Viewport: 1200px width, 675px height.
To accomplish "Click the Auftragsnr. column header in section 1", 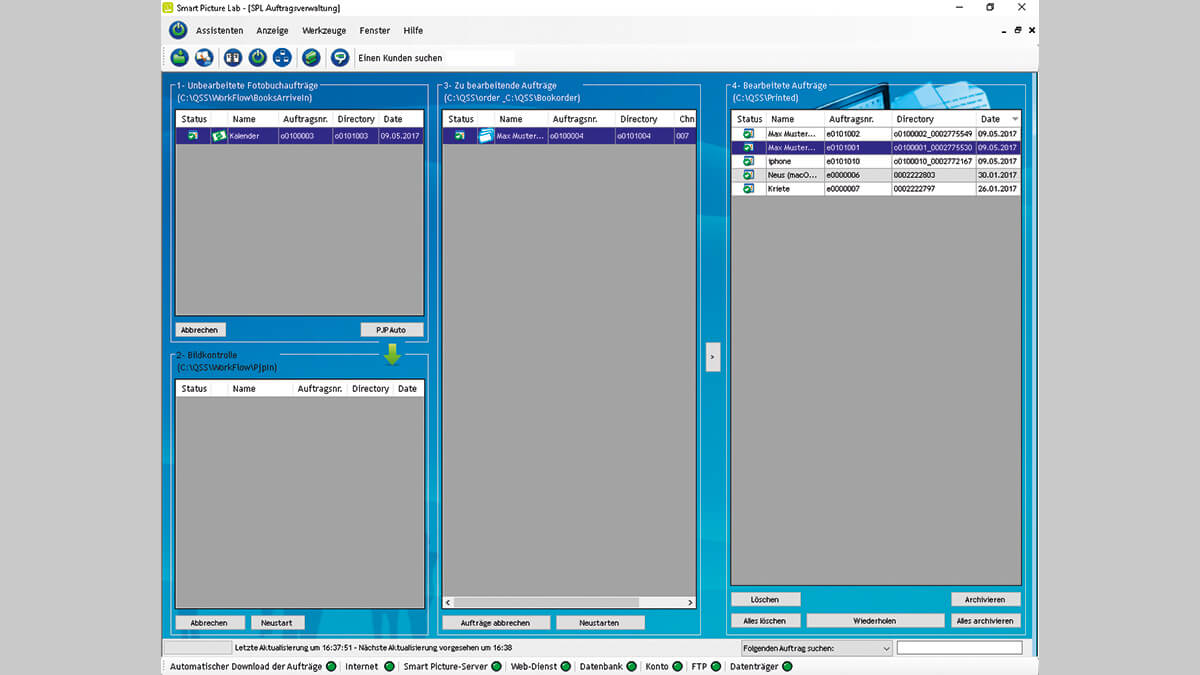I will [x=305, y=119].
